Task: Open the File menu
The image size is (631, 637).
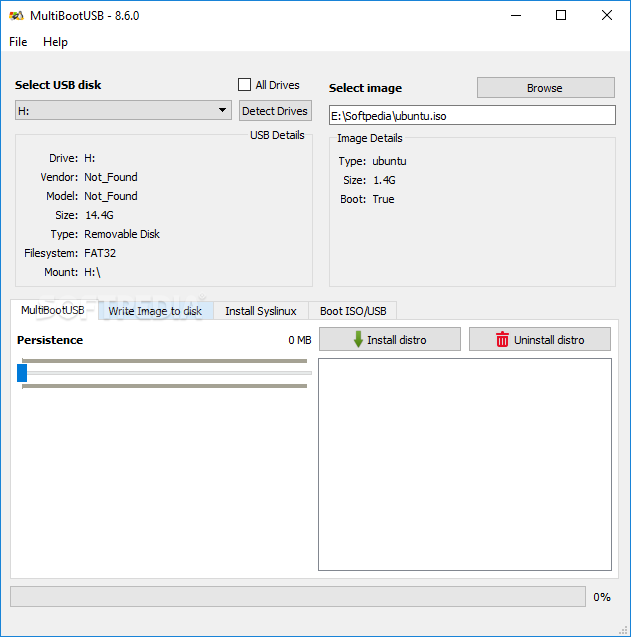Action: (x=18, y=42)
